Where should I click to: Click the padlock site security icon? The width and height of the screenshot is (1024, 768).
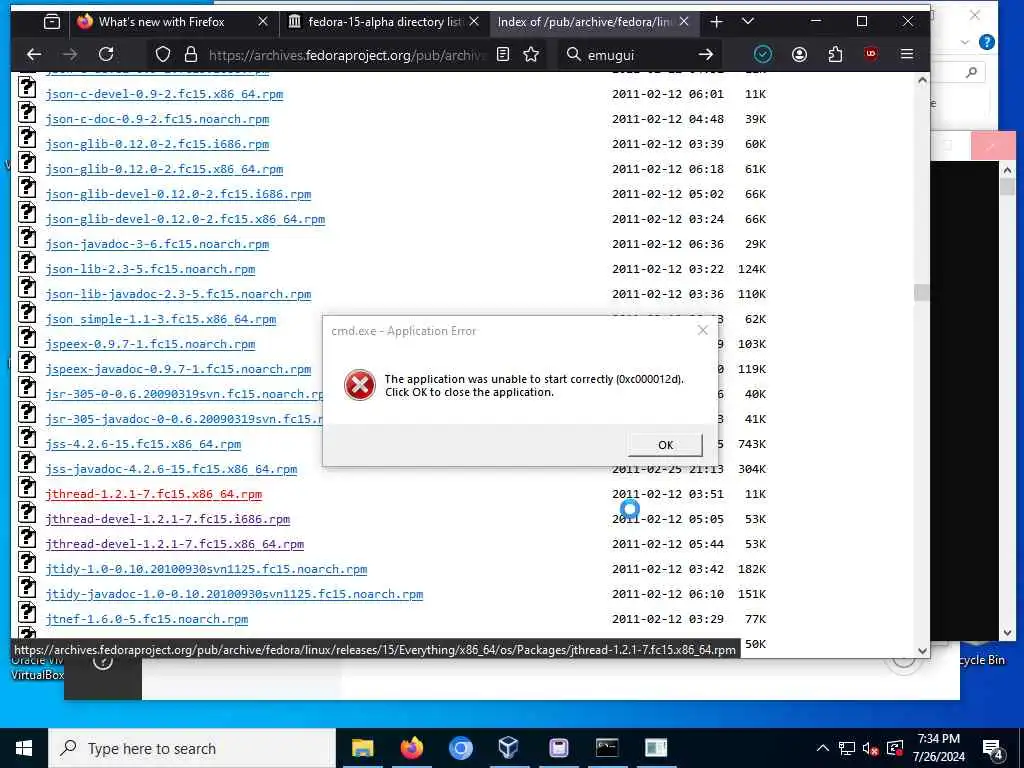[x=191, y=54]
